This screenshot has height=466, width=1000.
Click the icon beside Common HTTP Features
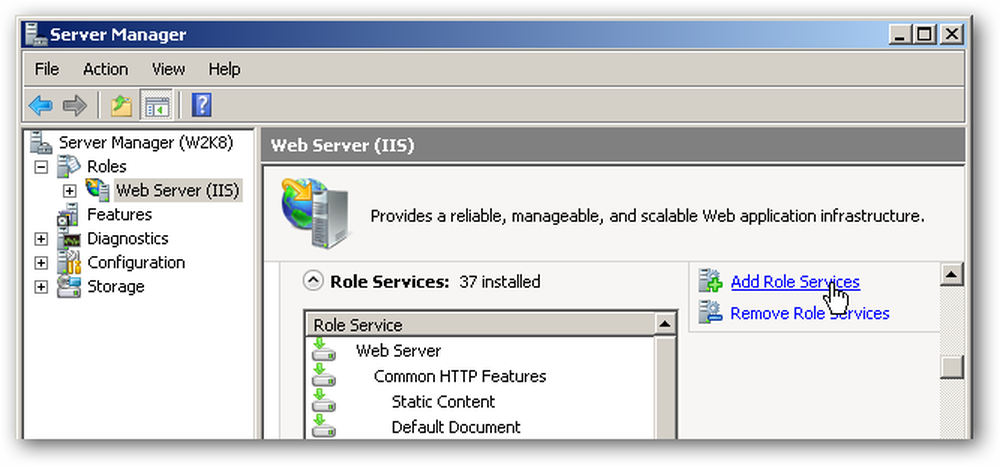324,375
